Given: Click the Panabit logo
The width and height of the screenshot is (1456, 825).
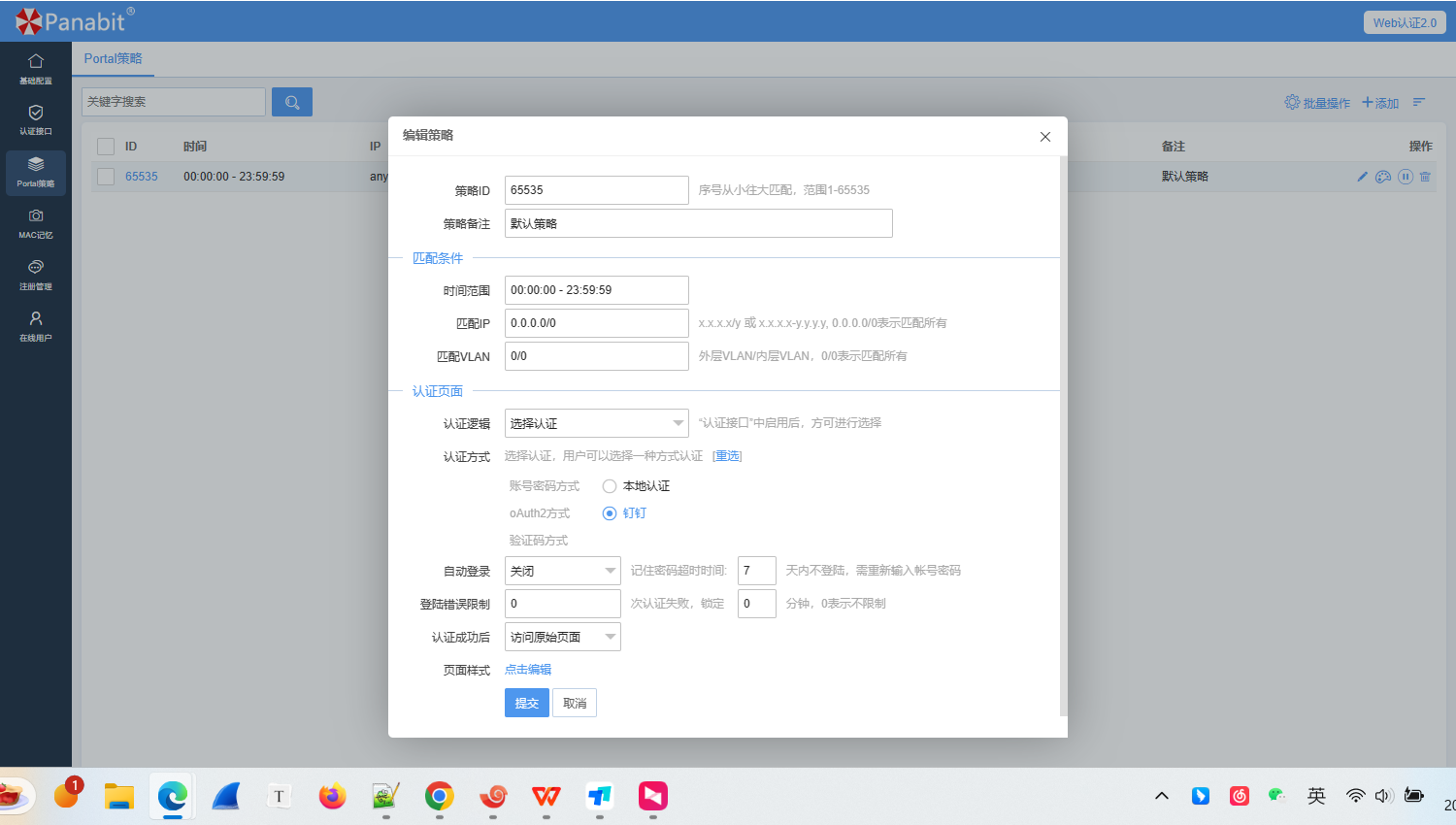Looking at the screenshot, I should point(75,20).
